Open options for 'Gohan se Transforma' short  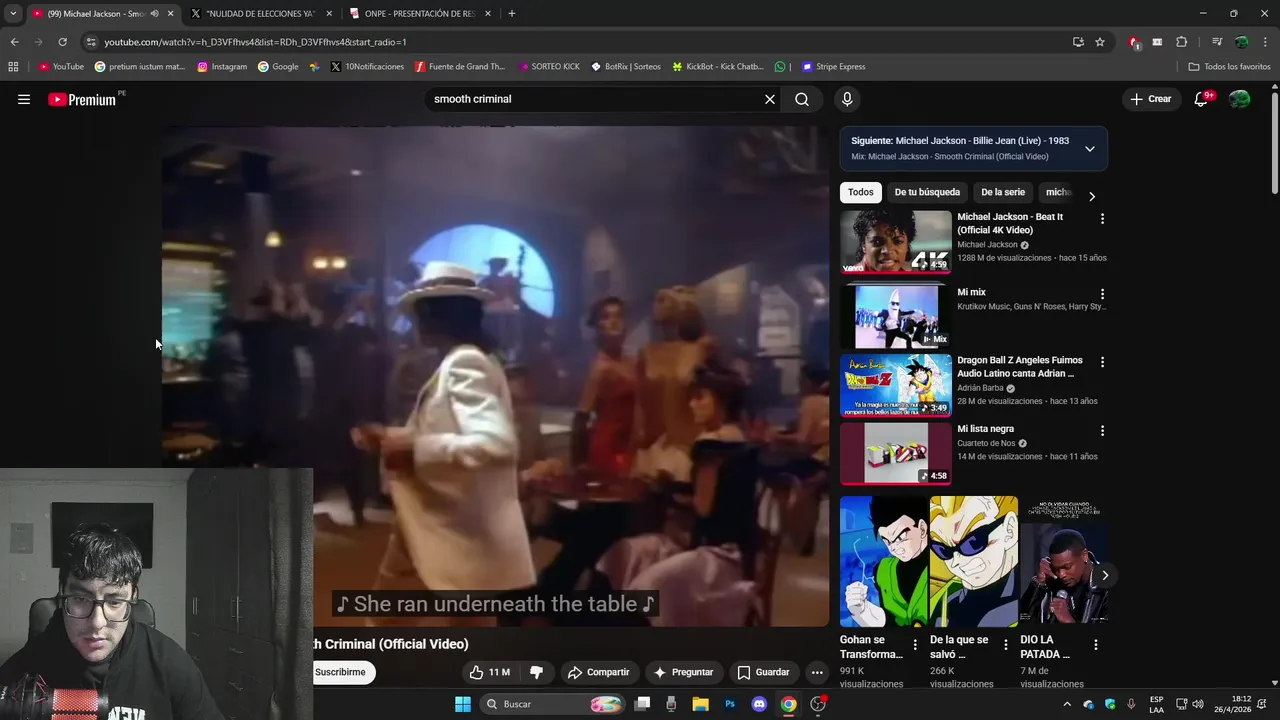click(915, 645)
